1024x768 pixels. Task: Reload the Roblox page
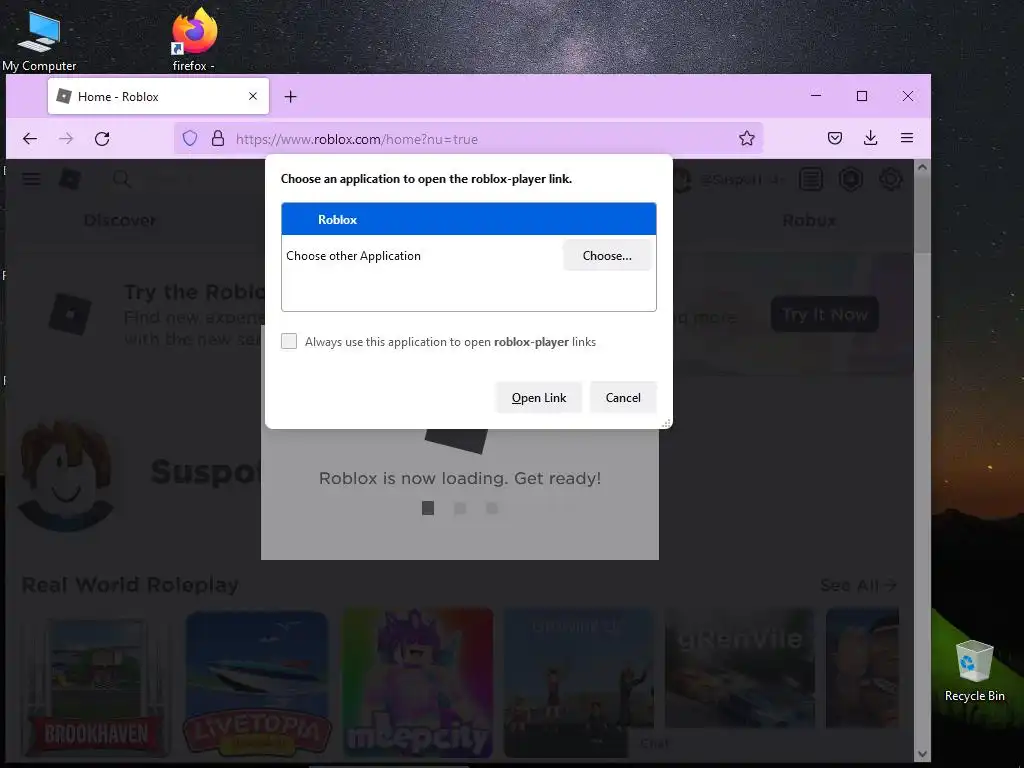click(x=102, y=138)
